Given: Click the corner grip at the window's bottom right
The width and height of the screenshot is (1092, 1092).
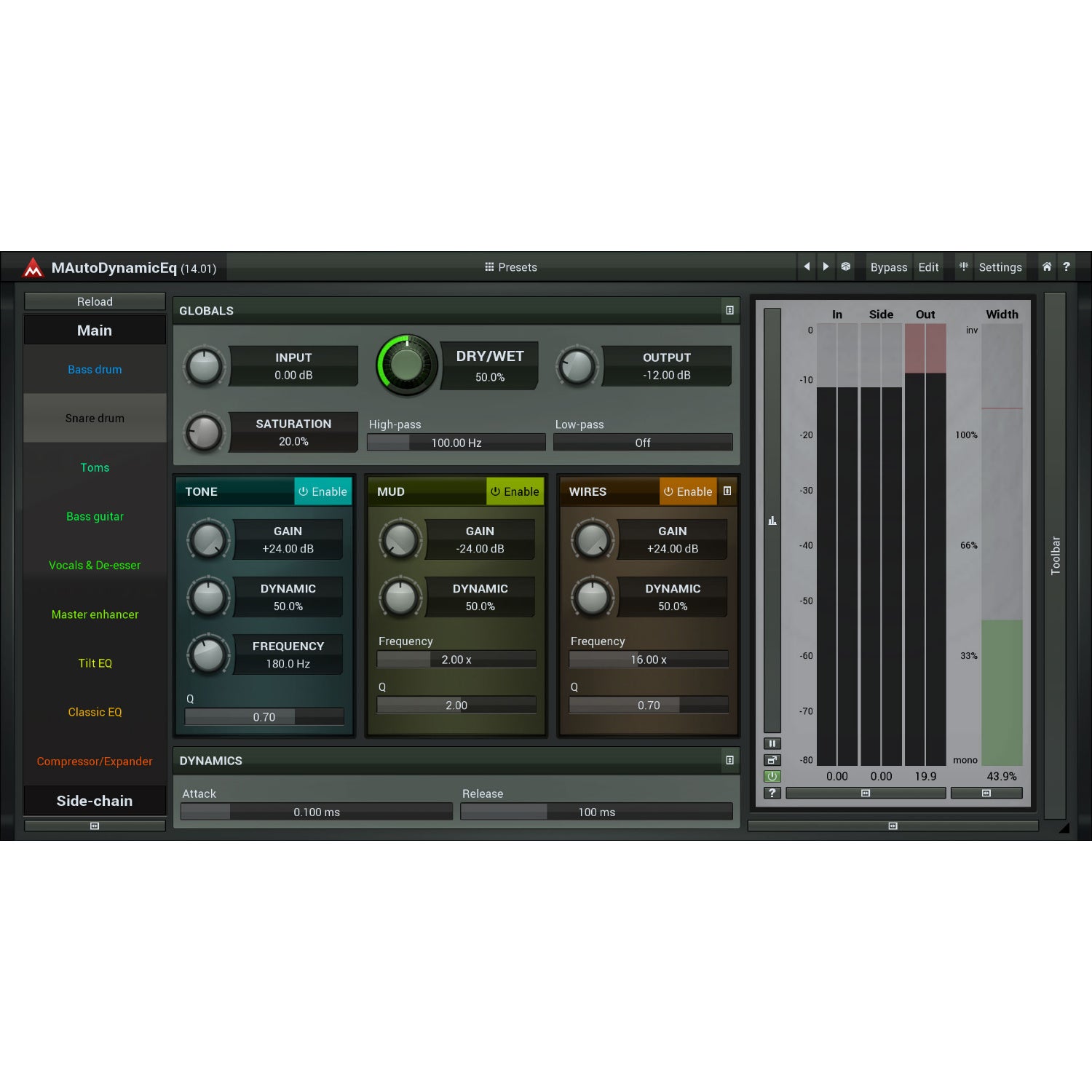Looking at the screenshot, I should click(x=1064, y=828).
